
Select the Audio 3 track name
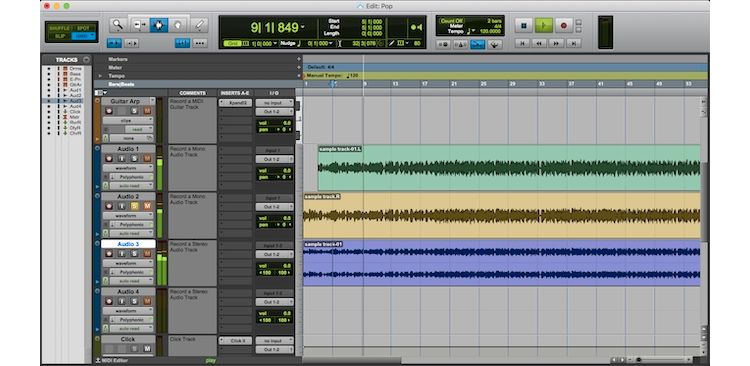pyautogui.click(x=128, y=244)
